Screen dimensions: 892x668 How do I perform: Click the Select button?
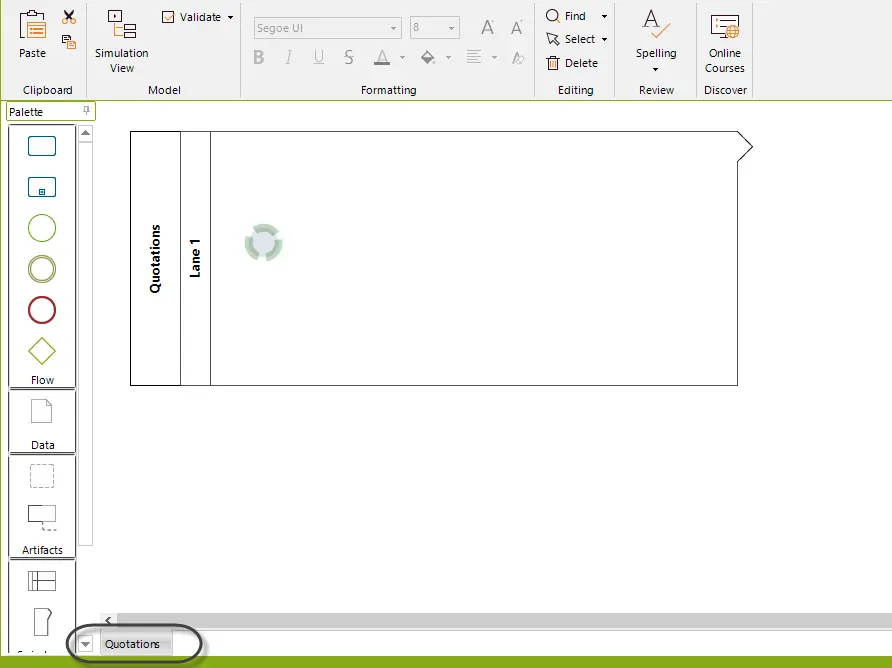[571, 39]
